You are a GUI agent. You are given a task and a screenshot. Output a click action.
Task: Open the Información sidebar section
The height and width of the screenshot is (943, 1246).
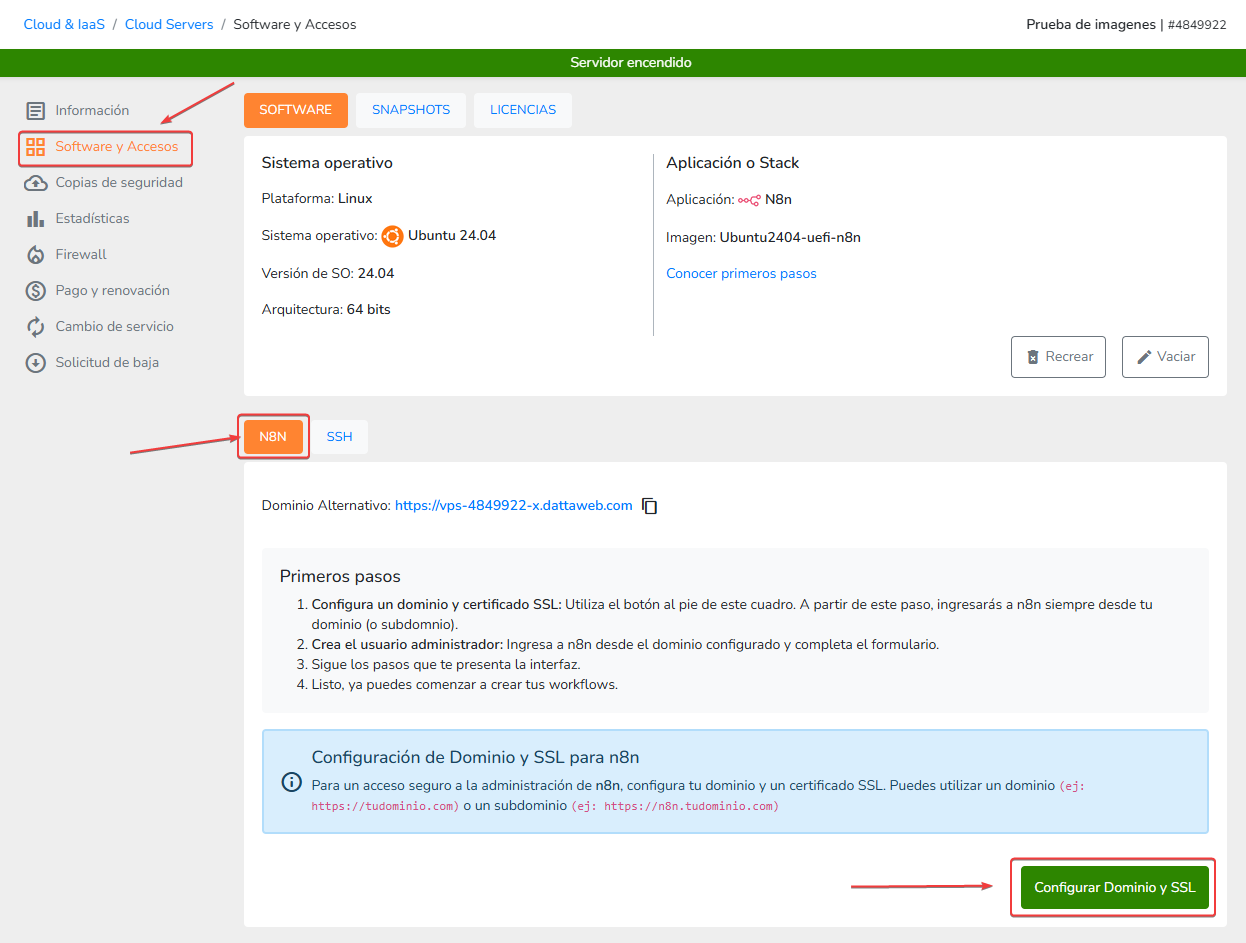point(92,111)
